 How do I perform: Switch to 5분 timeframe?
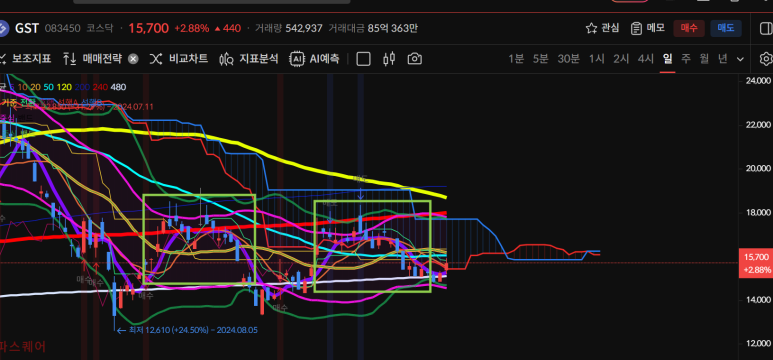[540, 59]
